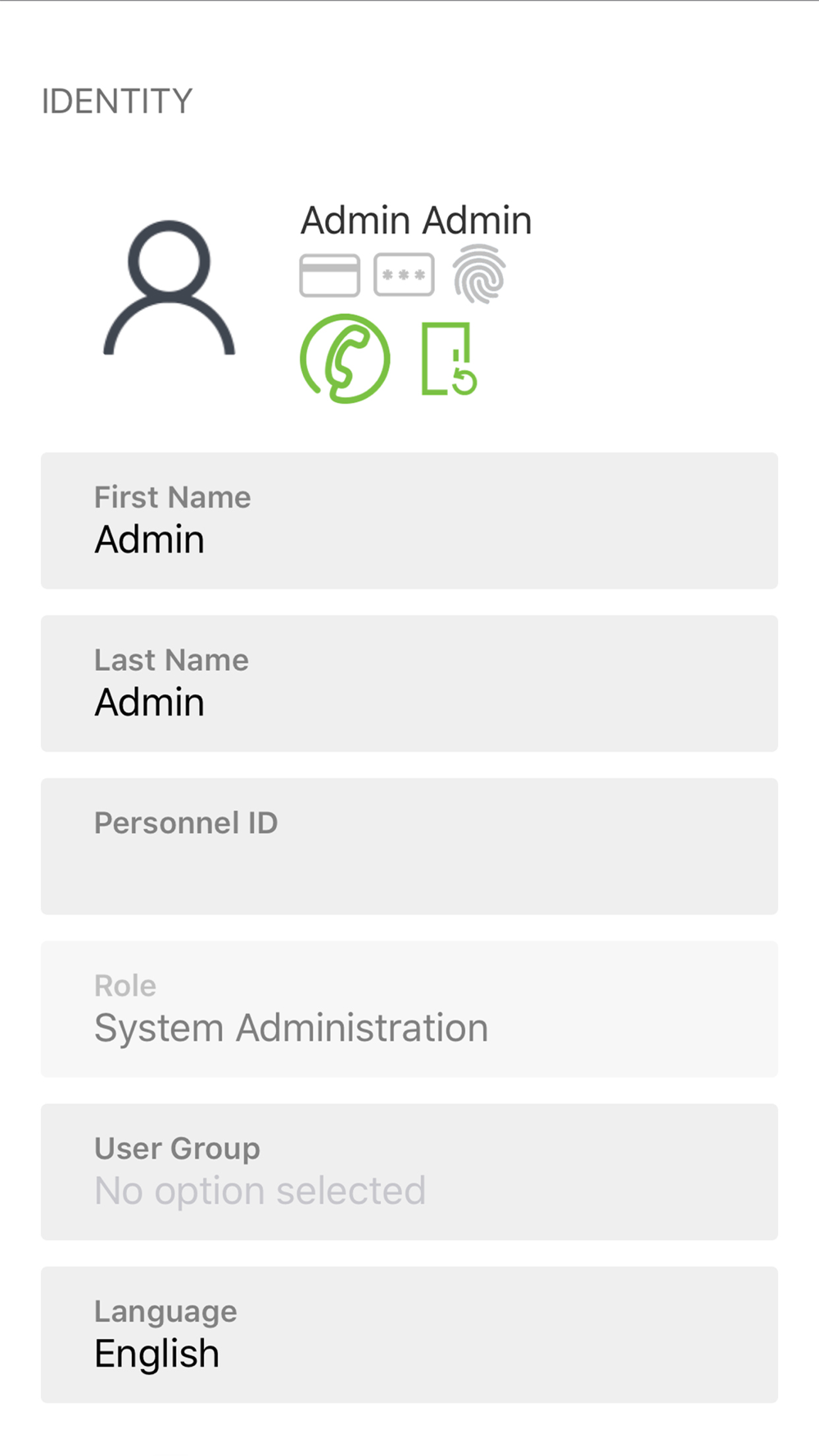Tap the green door unlock icon
The image size is (819, 1456).
tap(449, 359)
